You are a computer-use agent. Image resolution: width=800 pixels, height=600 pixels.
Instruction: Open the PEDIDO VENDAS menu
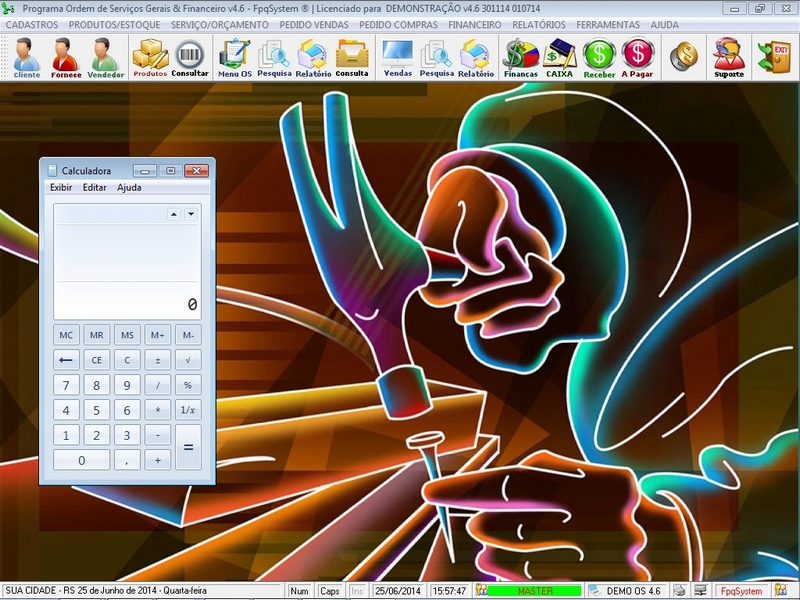click(x=314, y=24)
